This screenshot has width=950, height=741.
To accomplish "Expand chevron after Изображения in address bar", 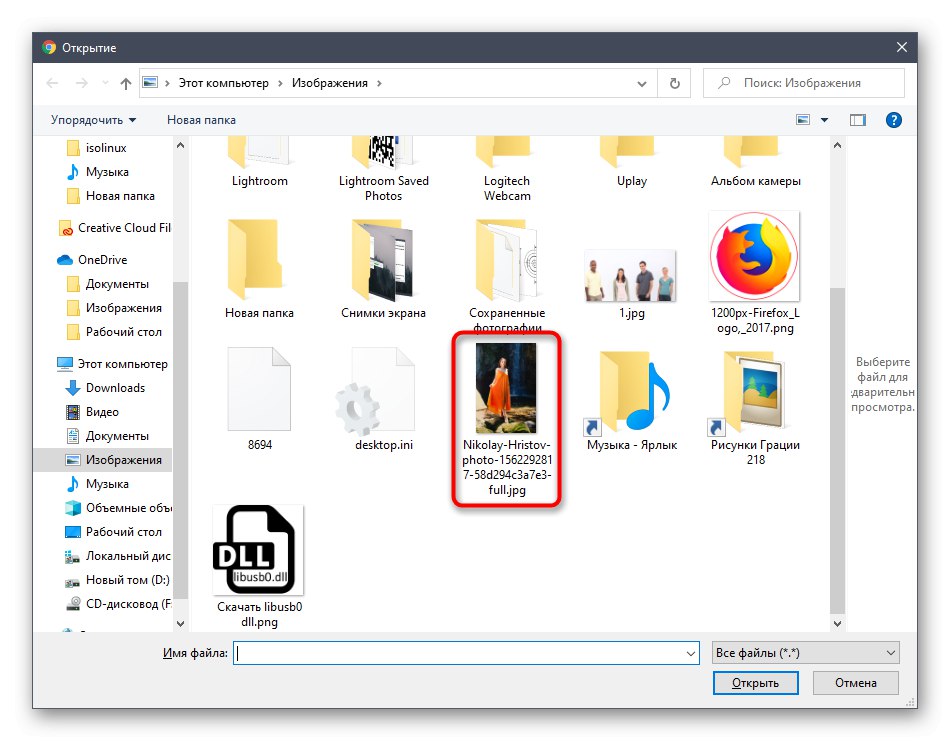I will (x=379, y=83).
